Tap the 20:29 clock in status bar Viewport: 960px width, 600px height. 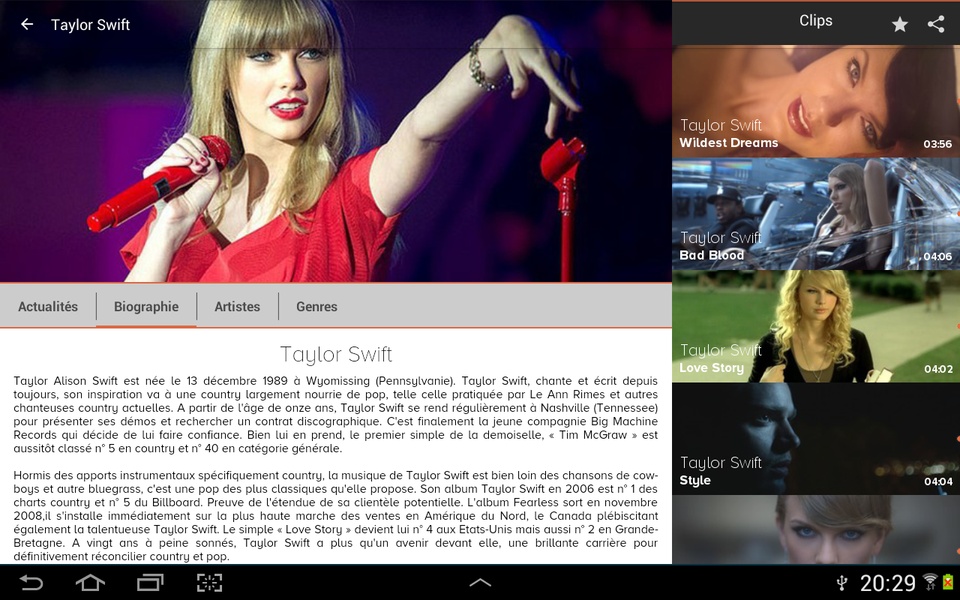point(887,582)
